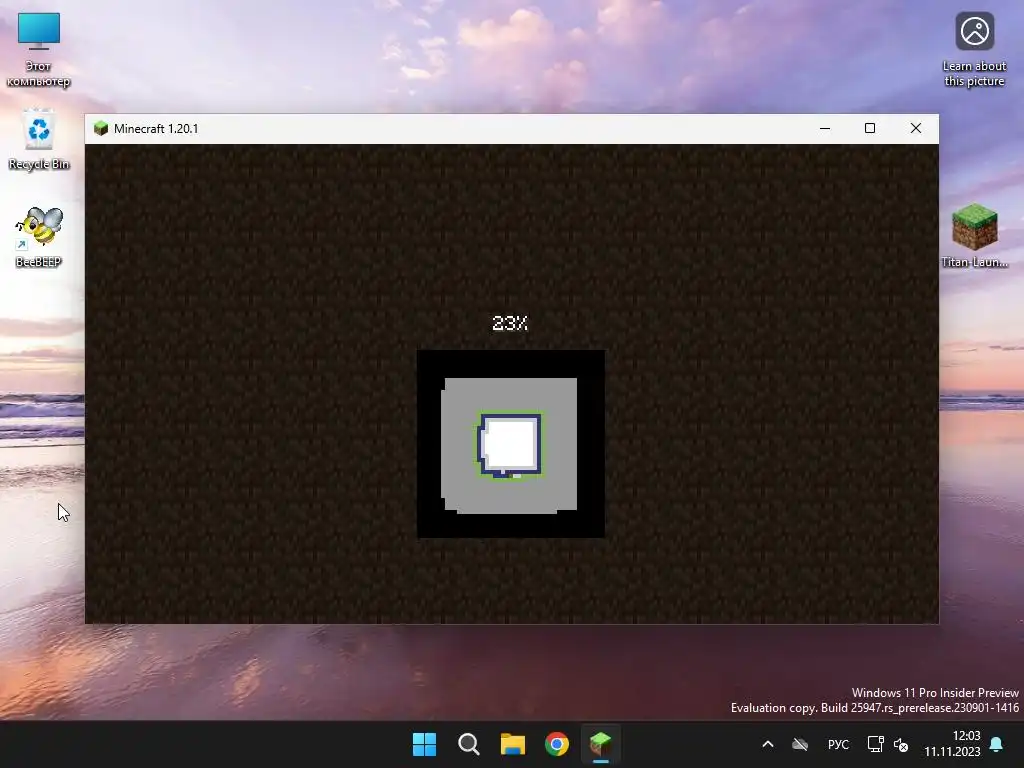Open the clock showing 12:03 11.11.2023
The width and height of the screenshot is (1024, 768).
coord(952,744)
